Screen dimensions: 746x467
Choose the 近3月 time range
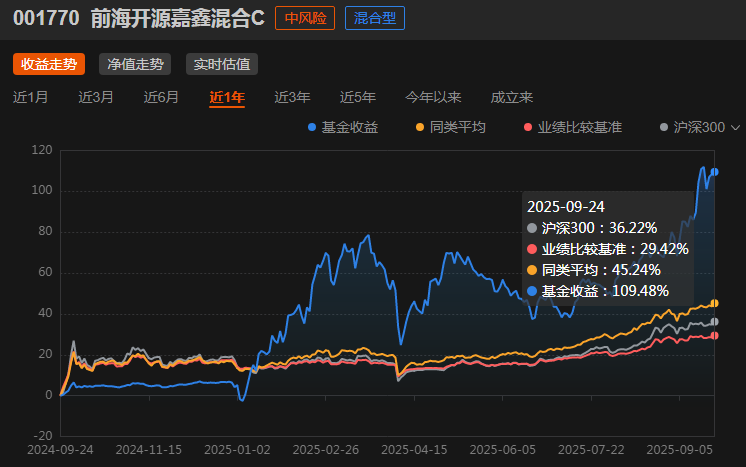coord(96,97)
